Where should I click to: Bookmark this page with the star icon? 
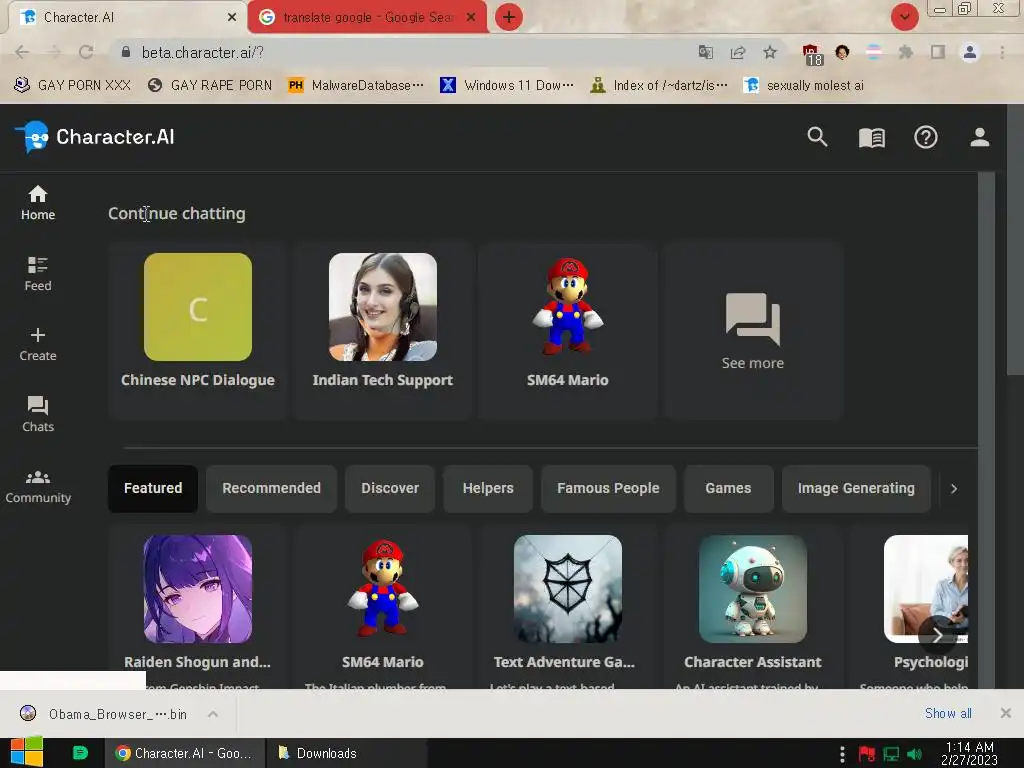coord(770,52)
